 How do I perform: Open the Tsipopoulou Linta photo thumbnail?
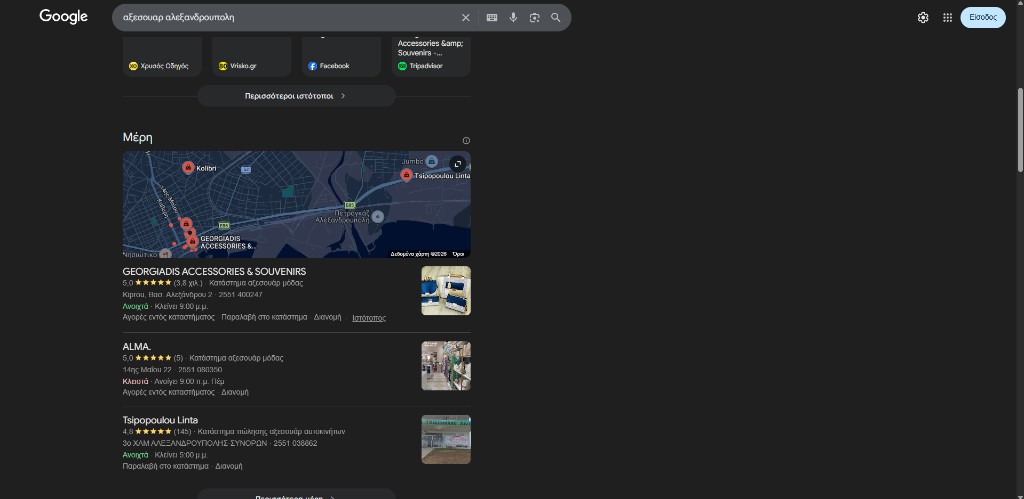click(446, 440)
